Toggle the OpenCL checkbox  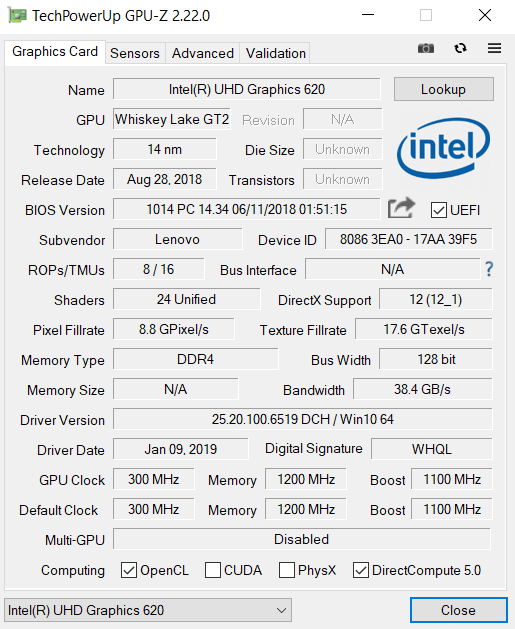[129, 570]
